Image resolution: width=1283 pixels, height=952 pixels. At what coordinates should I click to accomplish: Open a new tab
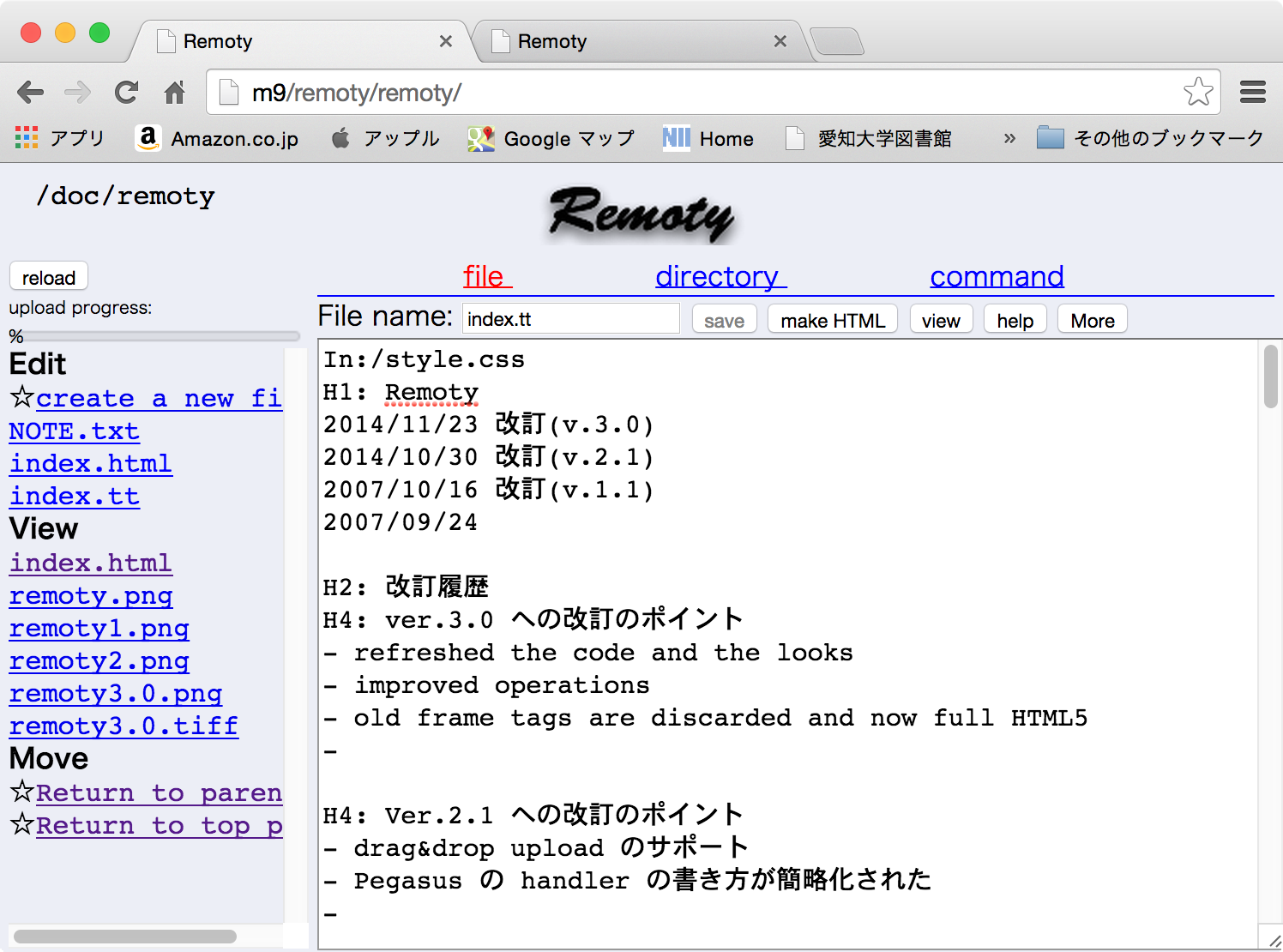[x=836, y=41]
